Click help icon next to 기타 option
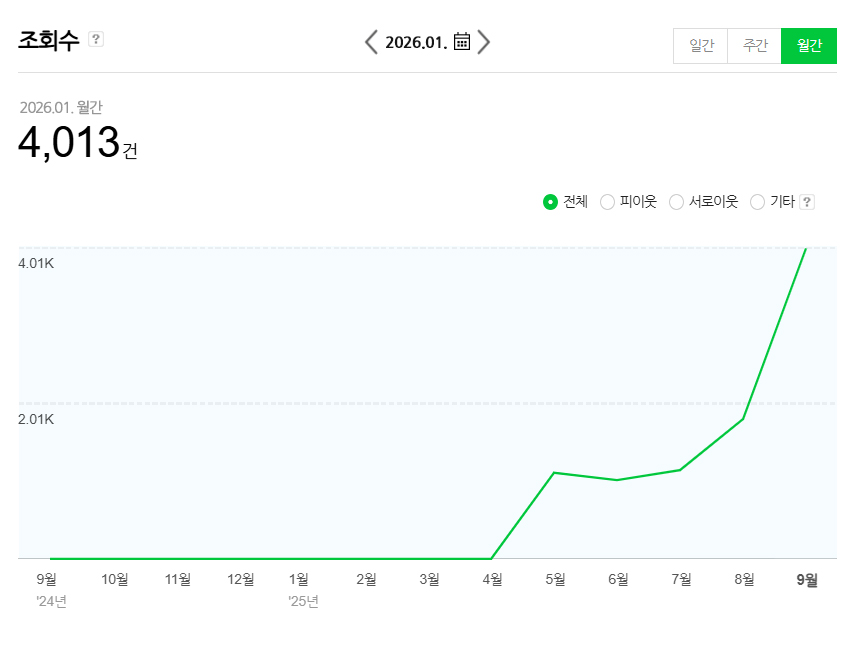 coord(807,202)
